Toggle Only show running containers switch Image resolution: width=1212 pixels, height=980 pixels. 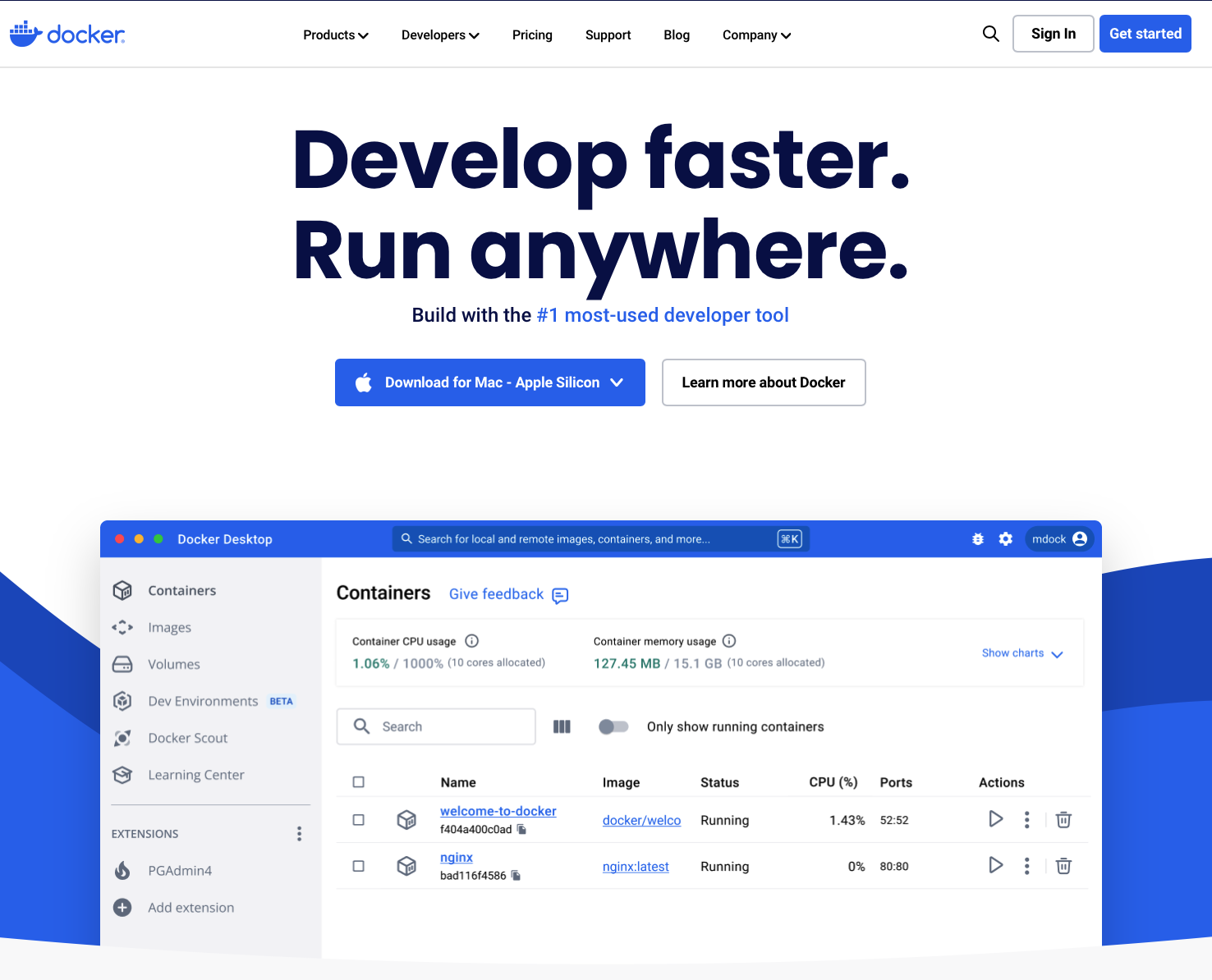coord(613,726)
